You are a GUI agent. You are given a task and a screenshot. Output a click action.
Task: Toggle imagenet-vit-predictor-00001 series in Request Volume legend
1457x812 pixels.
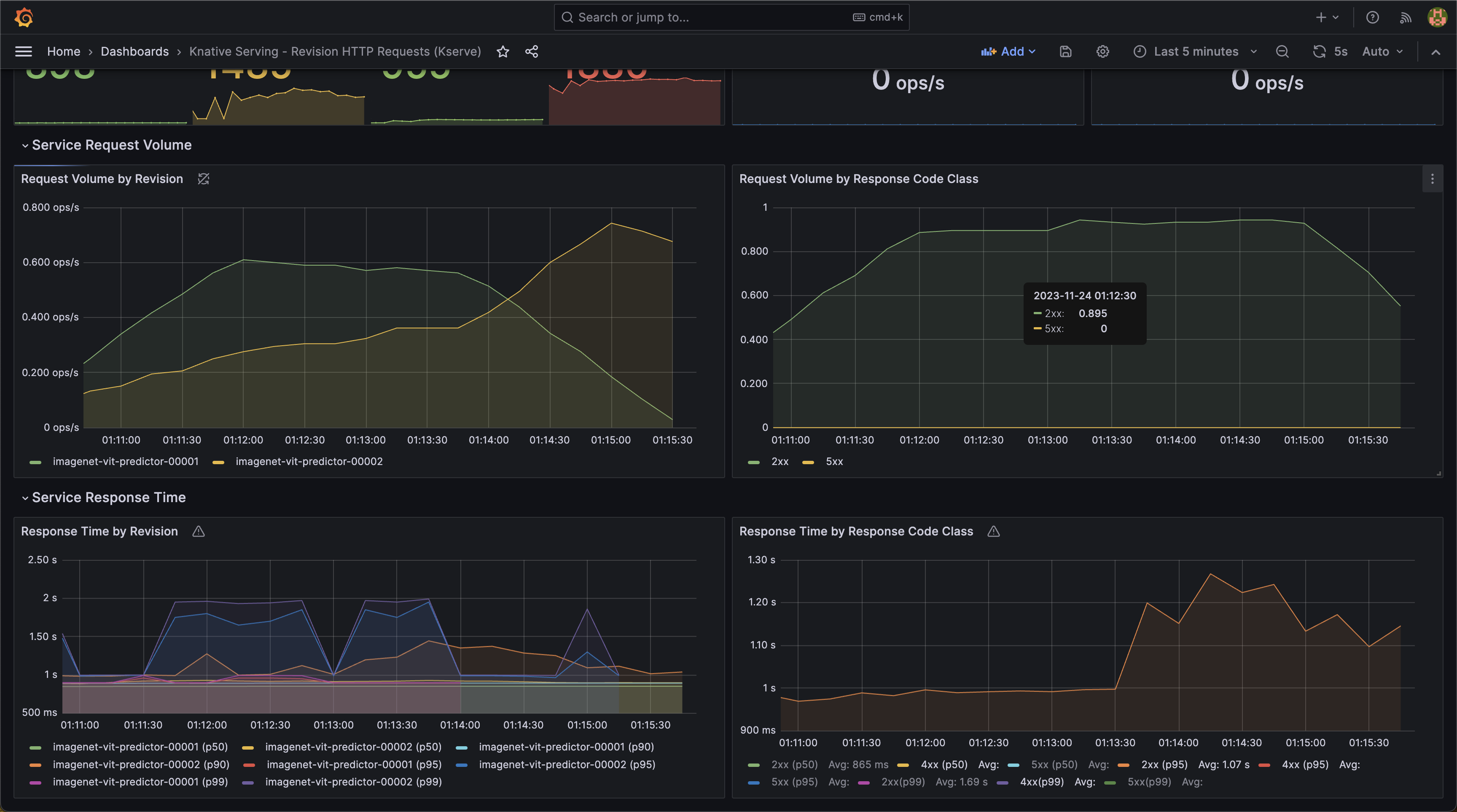pyautogui.click(x=125, y=461)
